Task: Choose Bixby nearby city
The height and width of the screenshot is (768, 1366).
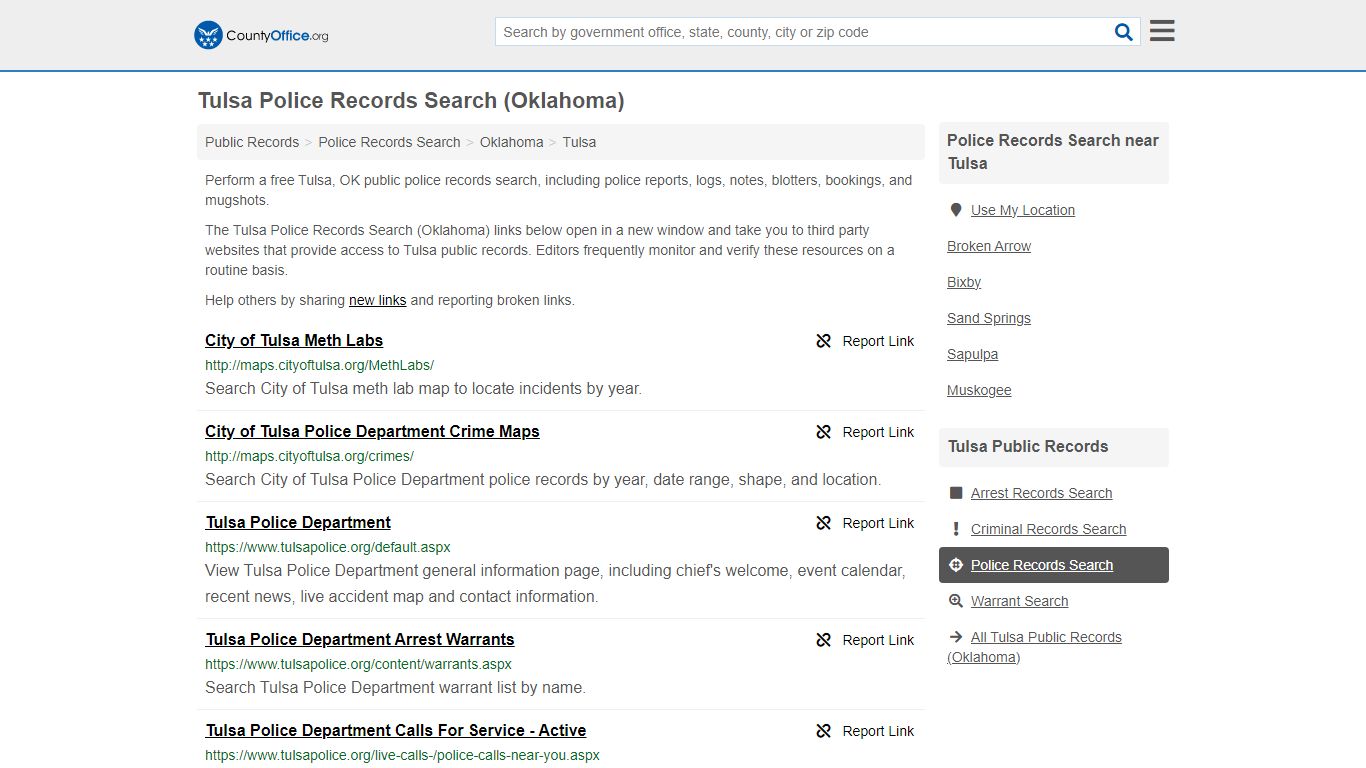Action: pos(964,282)
